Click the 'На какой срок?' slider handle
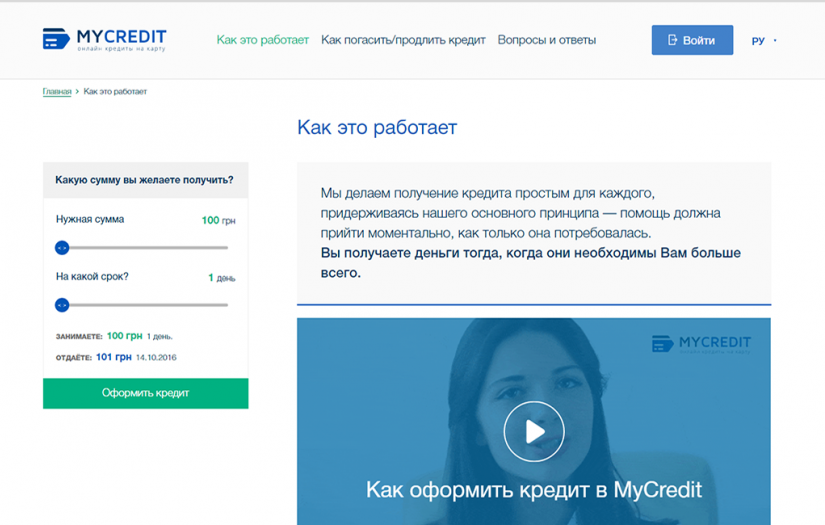Viewport: 825px width, 525px height. (62, 305)
